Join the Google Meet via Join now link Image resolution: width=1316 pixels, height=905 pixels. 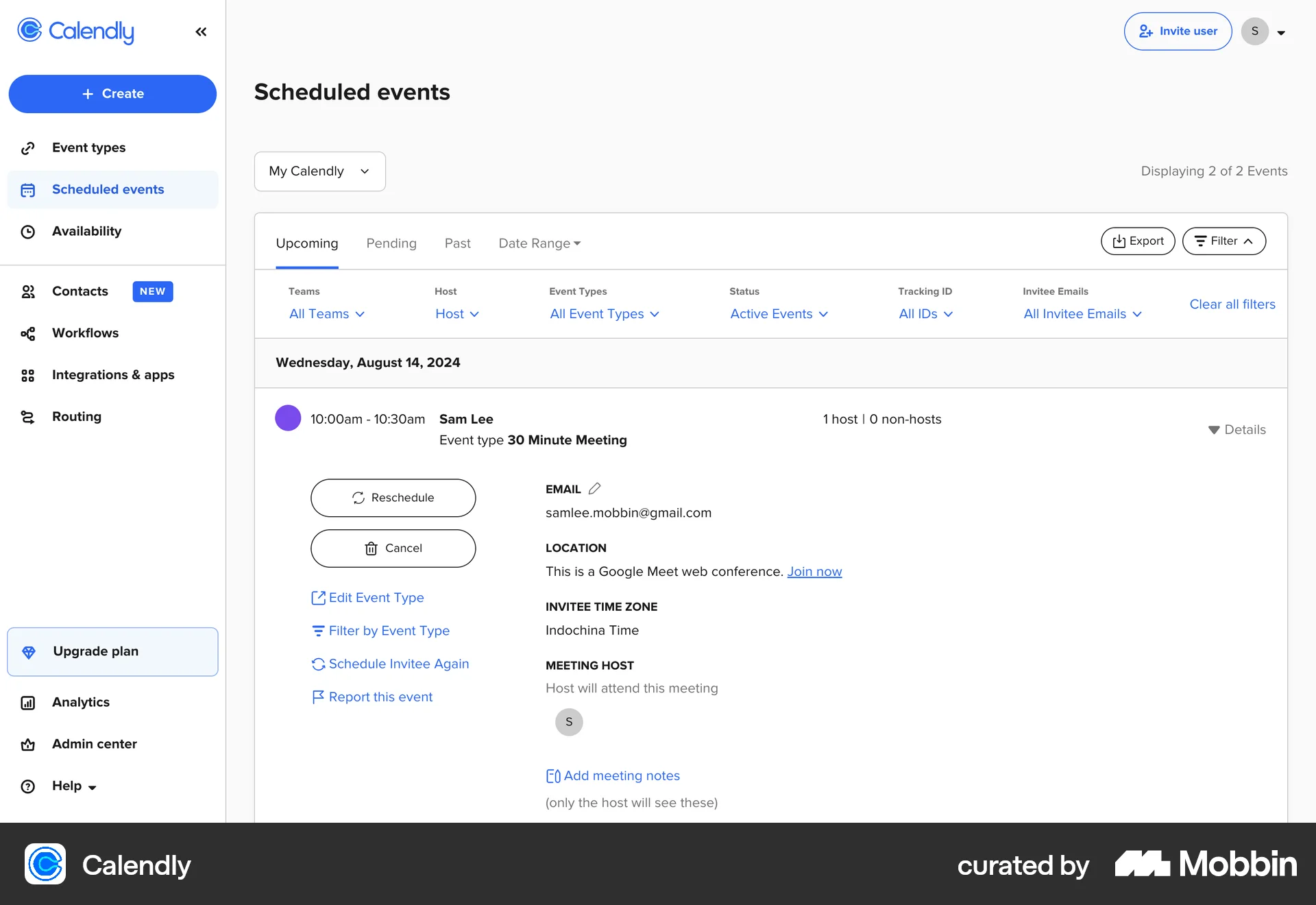(x=814, y=571)
